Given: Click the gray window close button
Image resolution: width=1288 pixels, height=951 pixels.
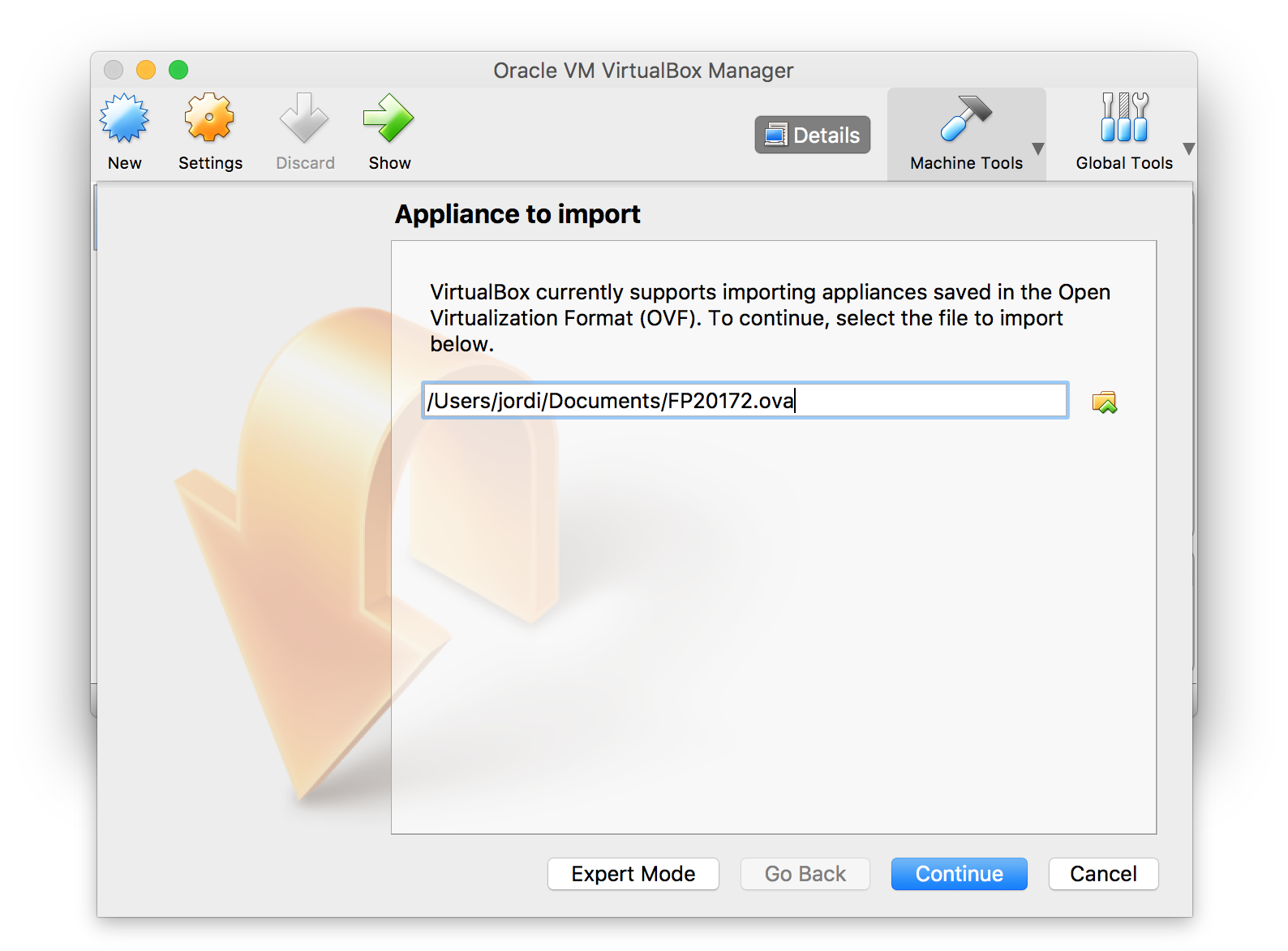Looking at the screenshot, I should click(x=114, y=71).
